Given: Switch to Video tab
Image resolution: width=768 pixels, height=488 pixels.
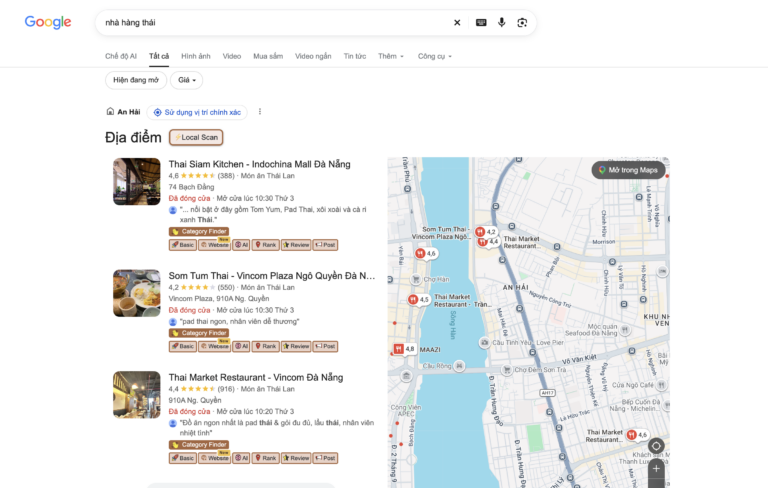Looking at the screenshot, I should pos(232,56).
